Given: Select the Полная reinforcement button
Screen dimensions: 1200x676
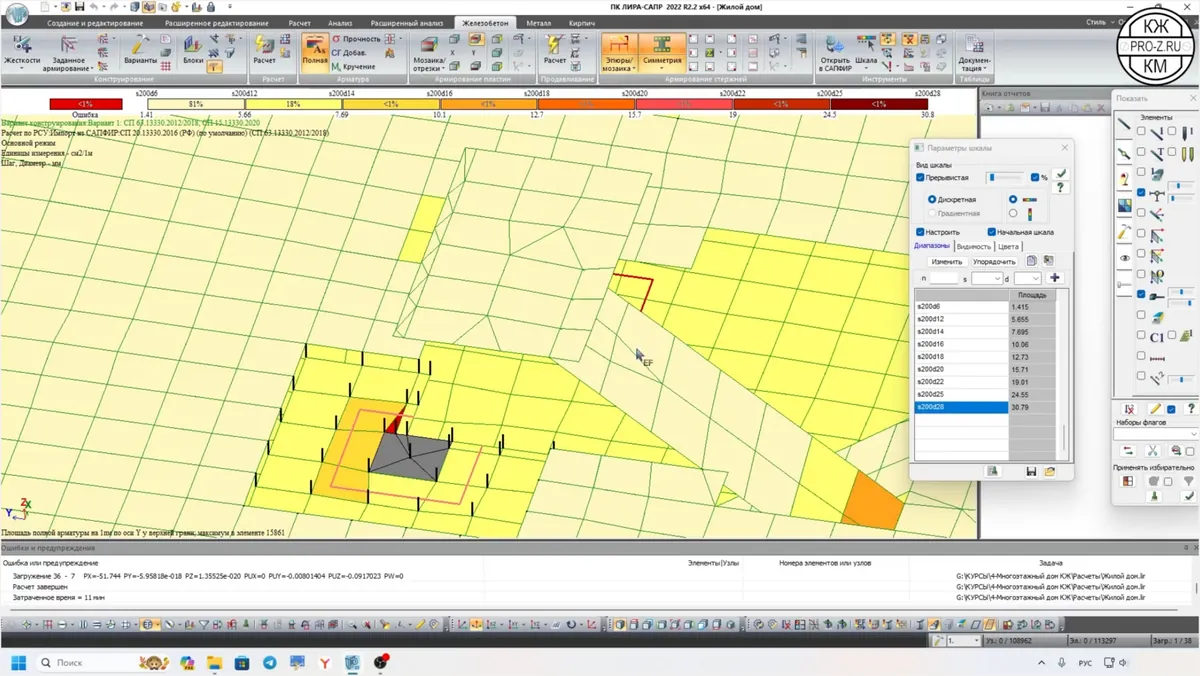Looking at the screenshot, I should [315, 52].
